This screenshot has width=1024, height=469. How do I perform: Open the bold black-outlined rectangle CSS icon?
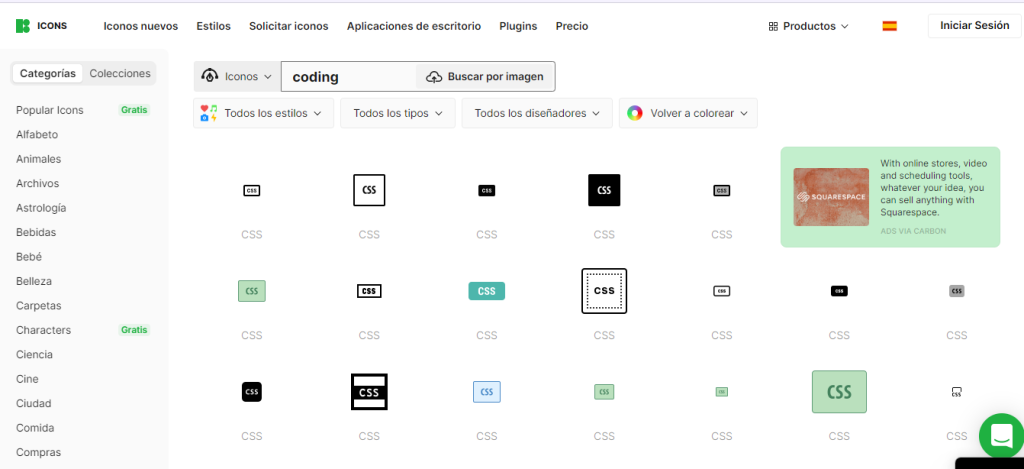click(369, 291)
